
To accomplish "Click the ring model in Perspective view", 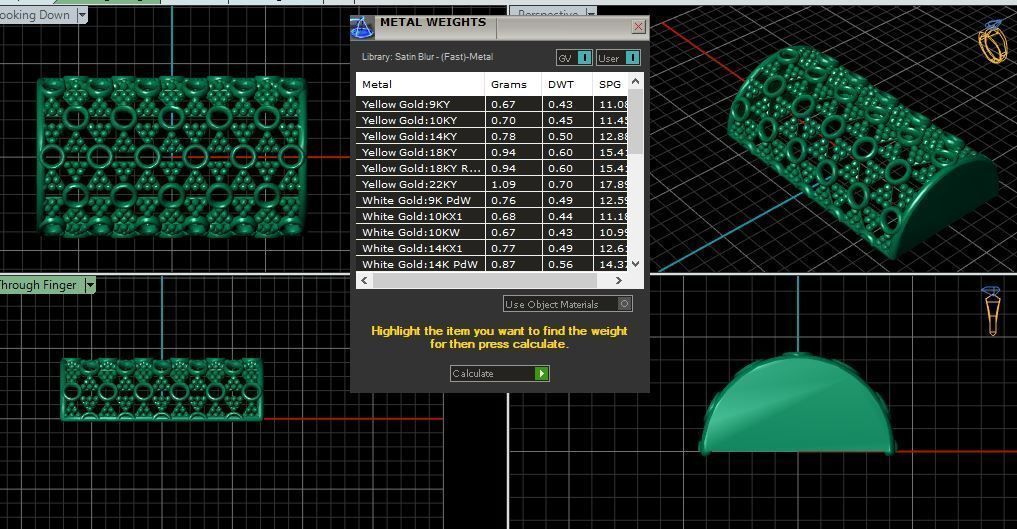I will tap(863, 152).
